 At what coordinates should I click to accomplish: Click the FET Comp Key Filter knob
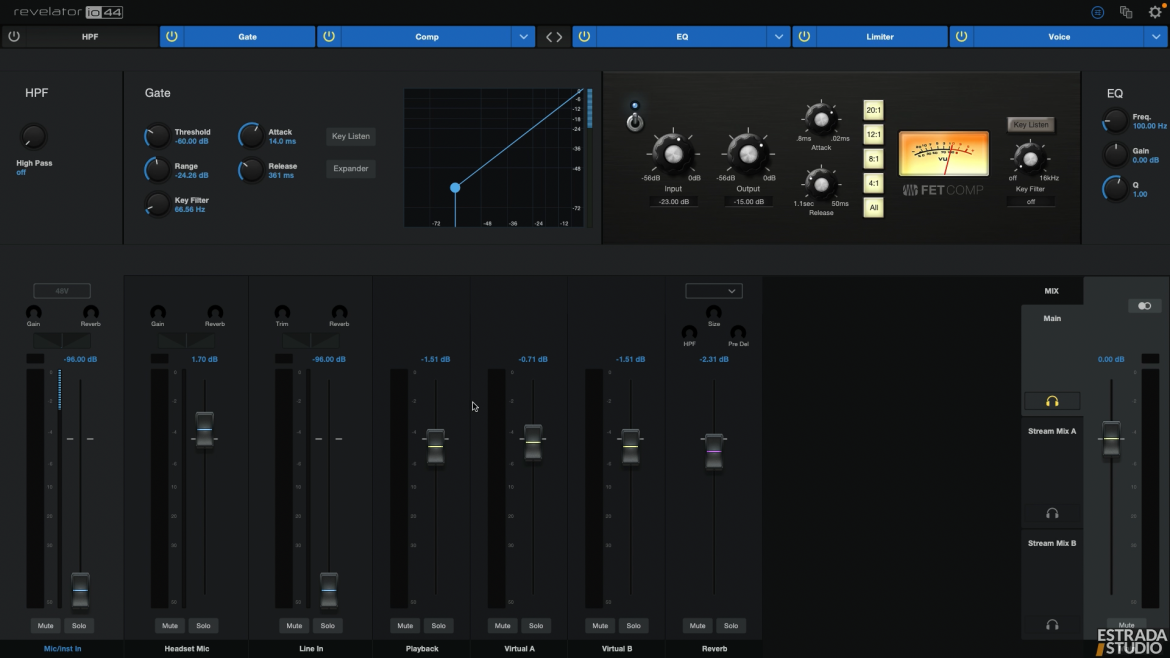point(1030,159)
